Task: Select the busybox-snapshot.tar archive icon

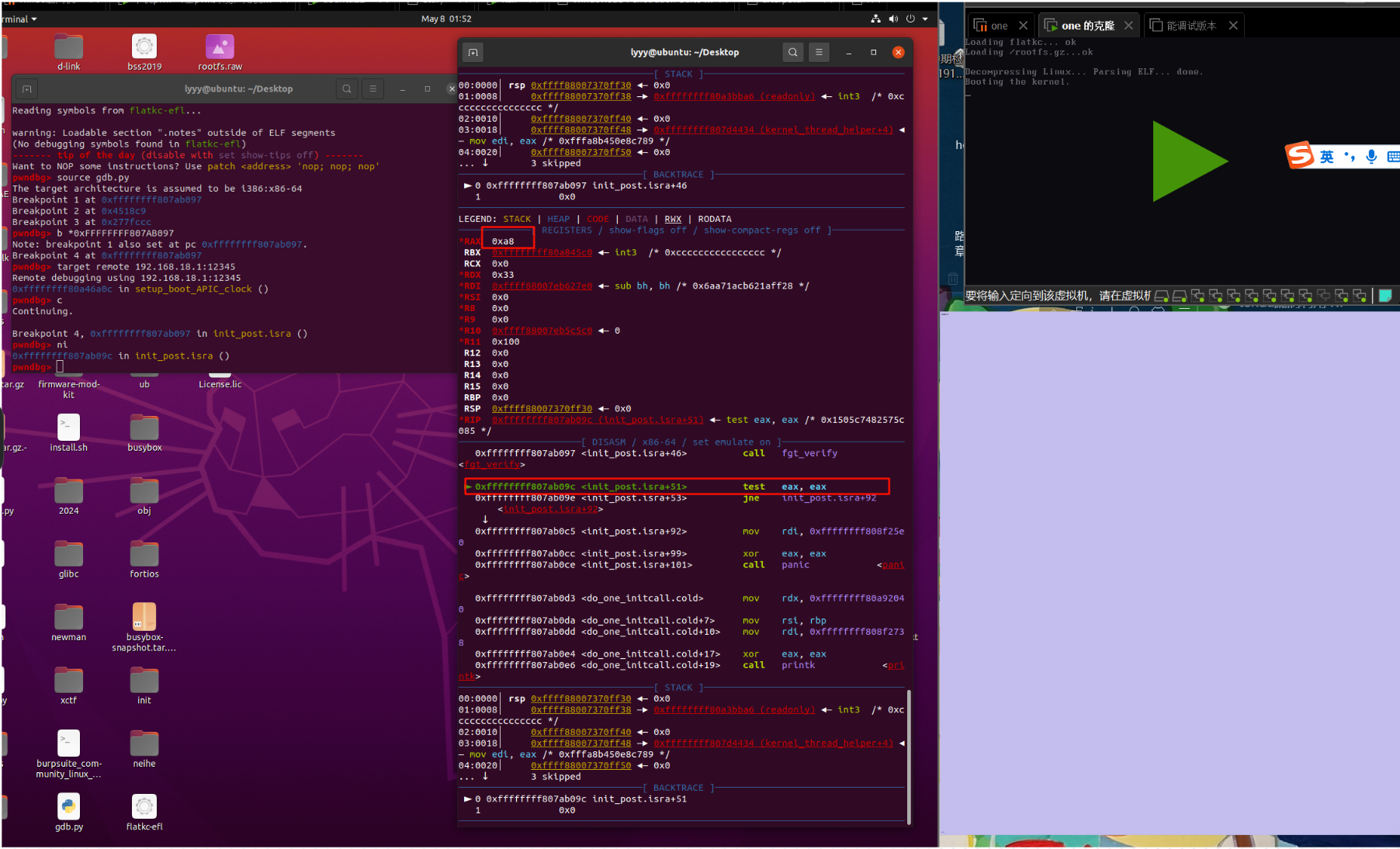Action: pos(144,619)
